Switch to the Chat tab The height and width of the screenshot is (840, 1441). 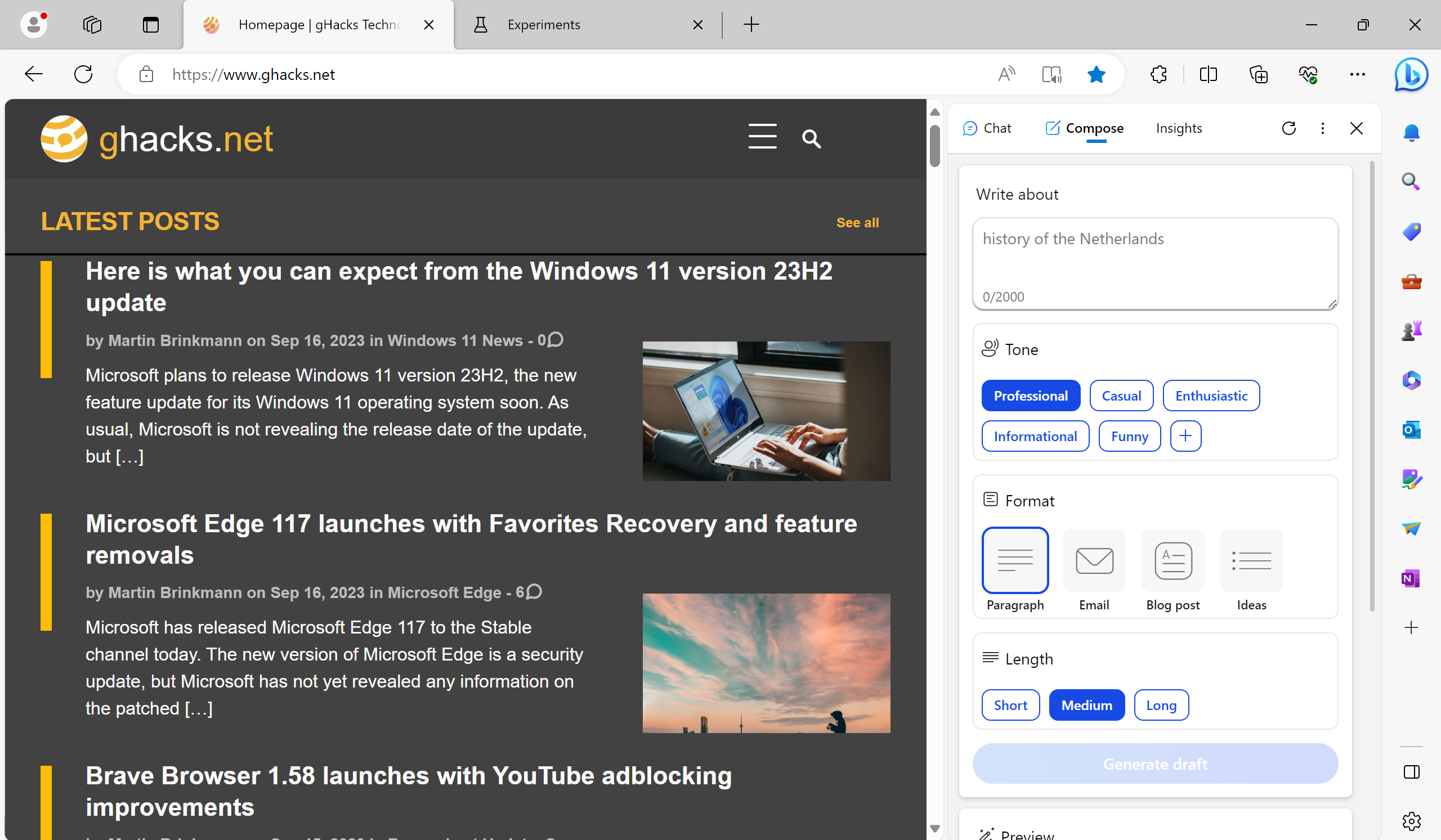pos(987,129)
